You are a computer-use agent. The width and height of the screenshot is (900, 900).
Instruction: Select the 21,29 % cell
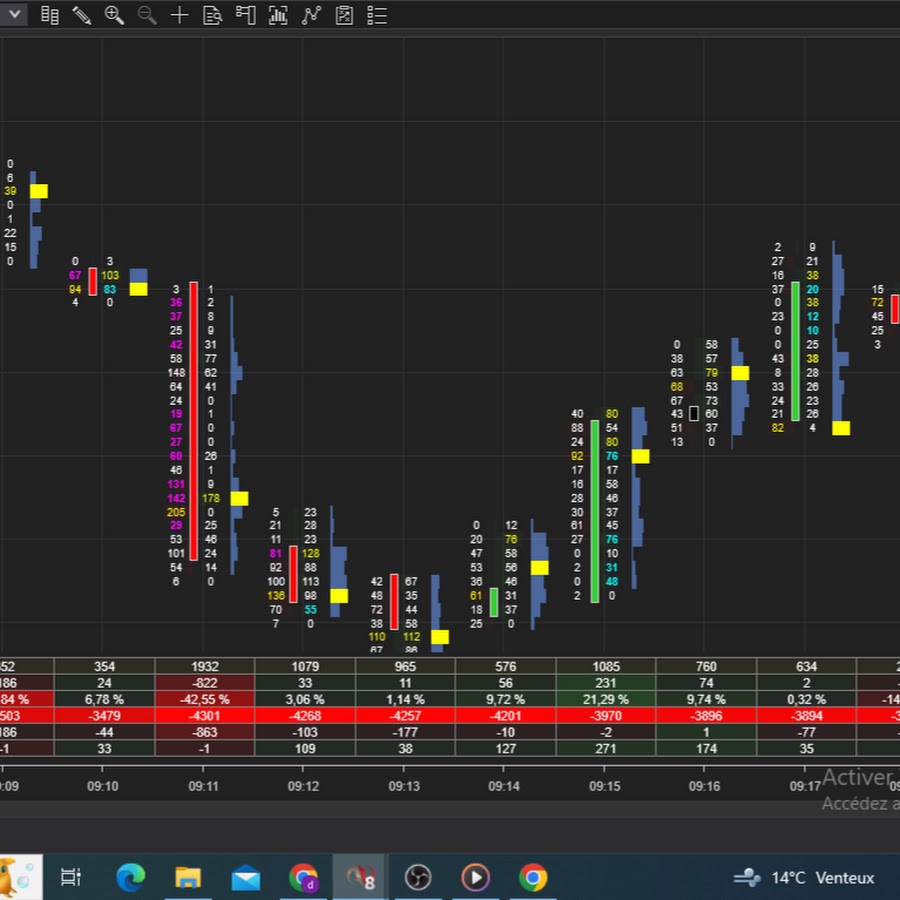(x=606, y=699)
